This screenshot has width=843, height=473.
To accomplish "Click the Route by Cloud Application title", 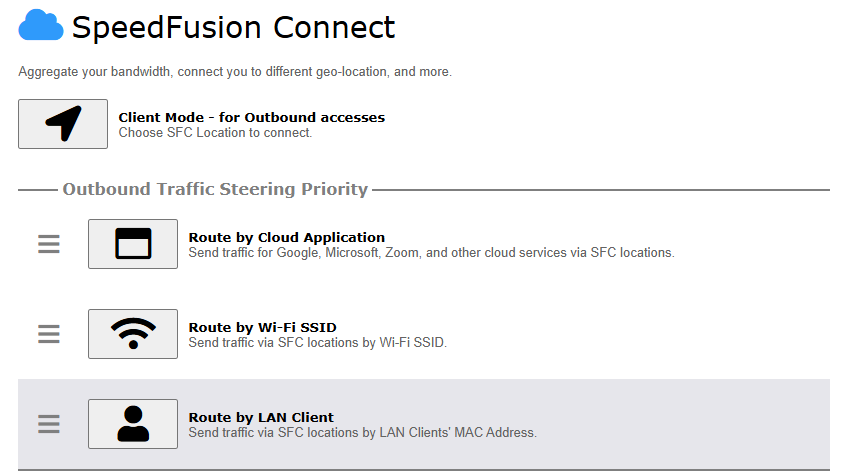I will click(287, 238).
